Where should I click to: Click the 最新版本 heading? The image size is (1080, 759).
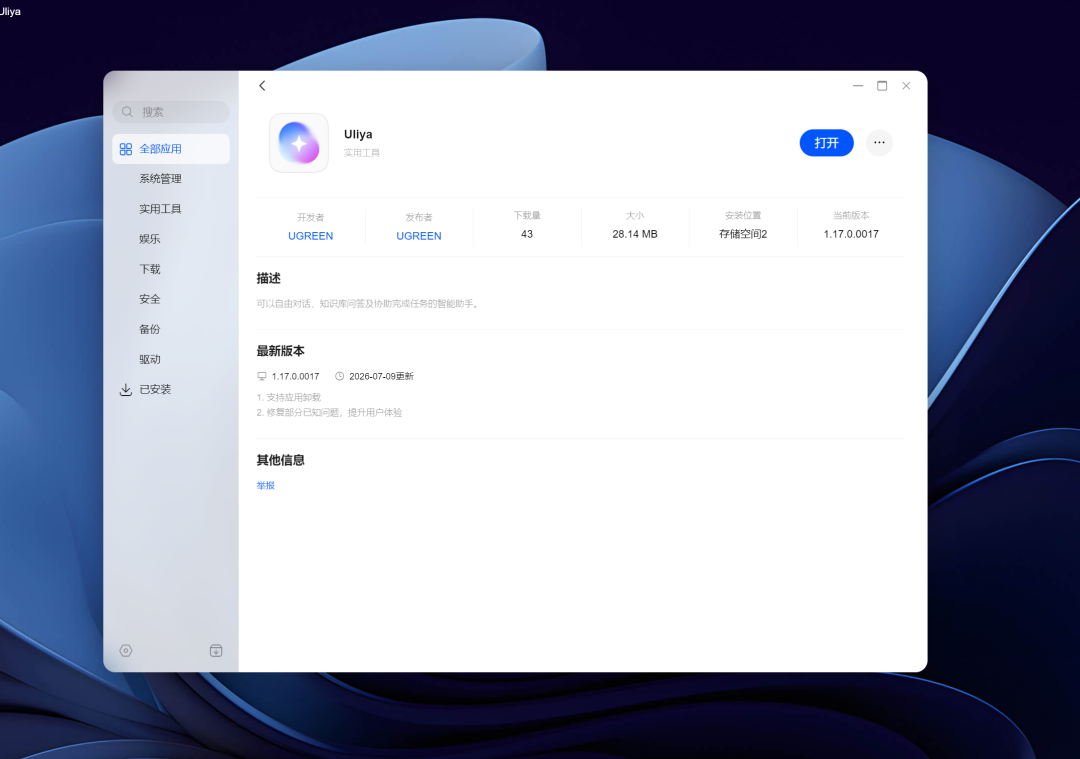[280, 351]
